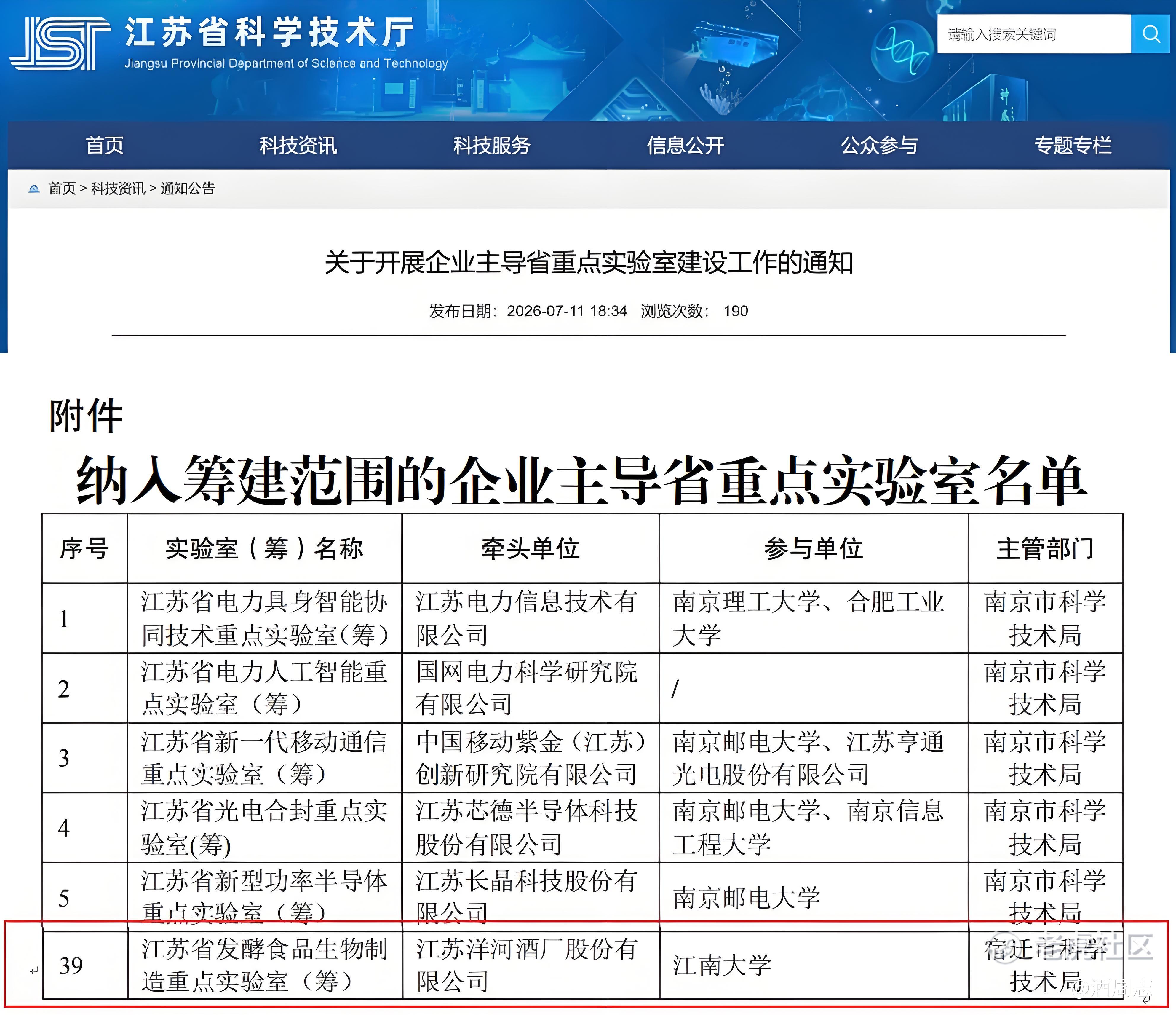Image resolution: width=1176 pixels, height=1015 pixels.
Task: Click the 江苏省发酵食品生物制造重点实验室 cell
Action: click(264, 965)
